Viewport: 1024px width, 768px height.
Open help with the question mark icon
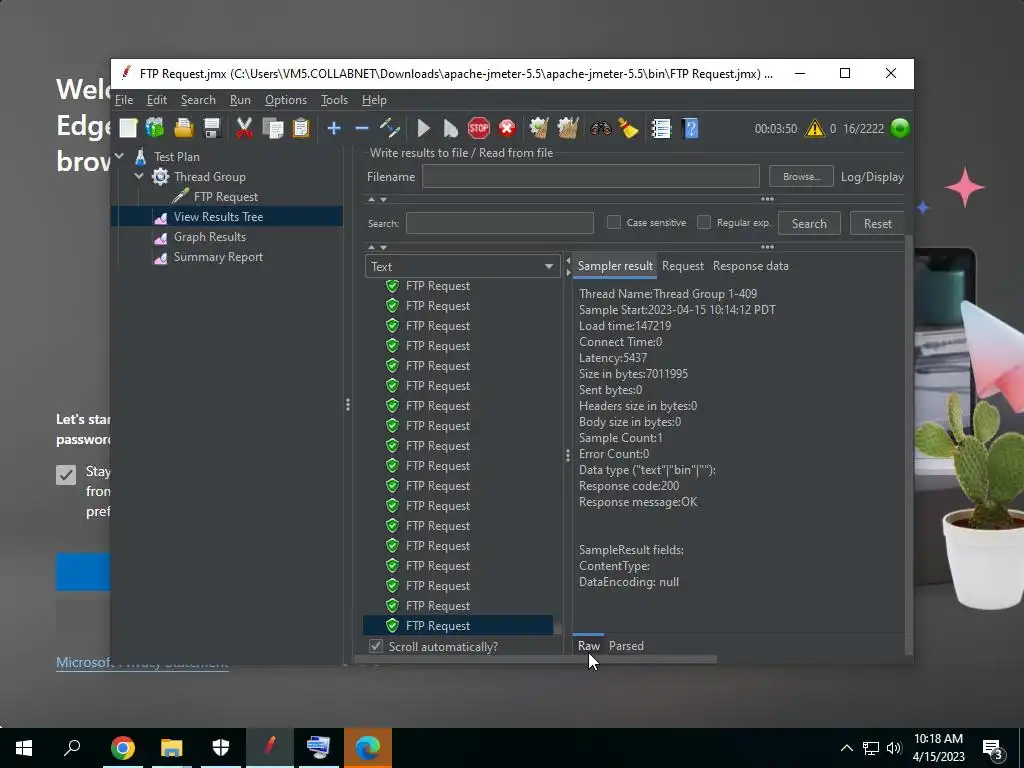click(x=690, y=128)
